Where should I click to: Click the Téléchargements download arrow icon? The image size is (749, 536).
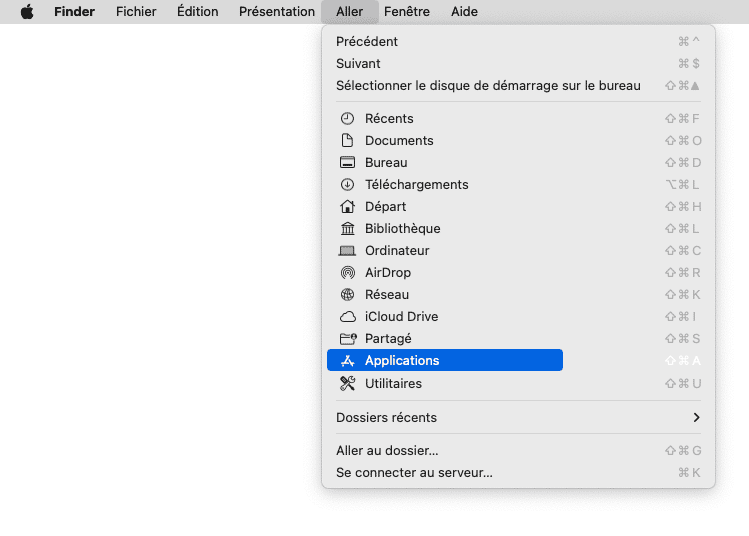pos(348,185)
